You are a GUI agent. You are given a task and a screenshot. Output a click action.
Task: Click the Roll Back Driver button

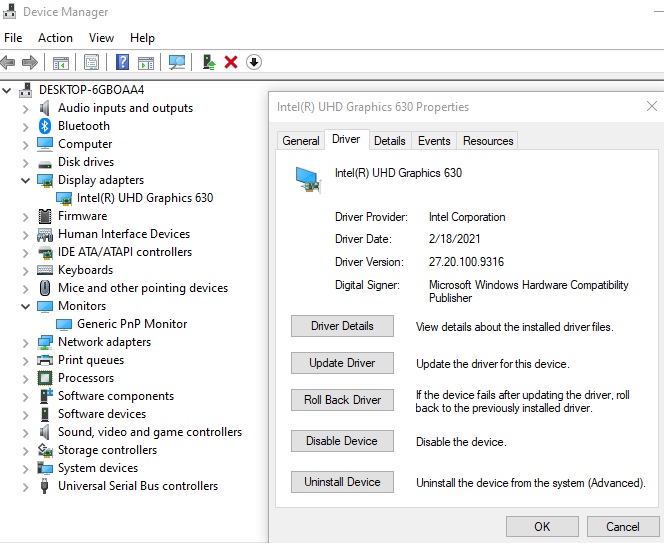click(x=342, y=400)
